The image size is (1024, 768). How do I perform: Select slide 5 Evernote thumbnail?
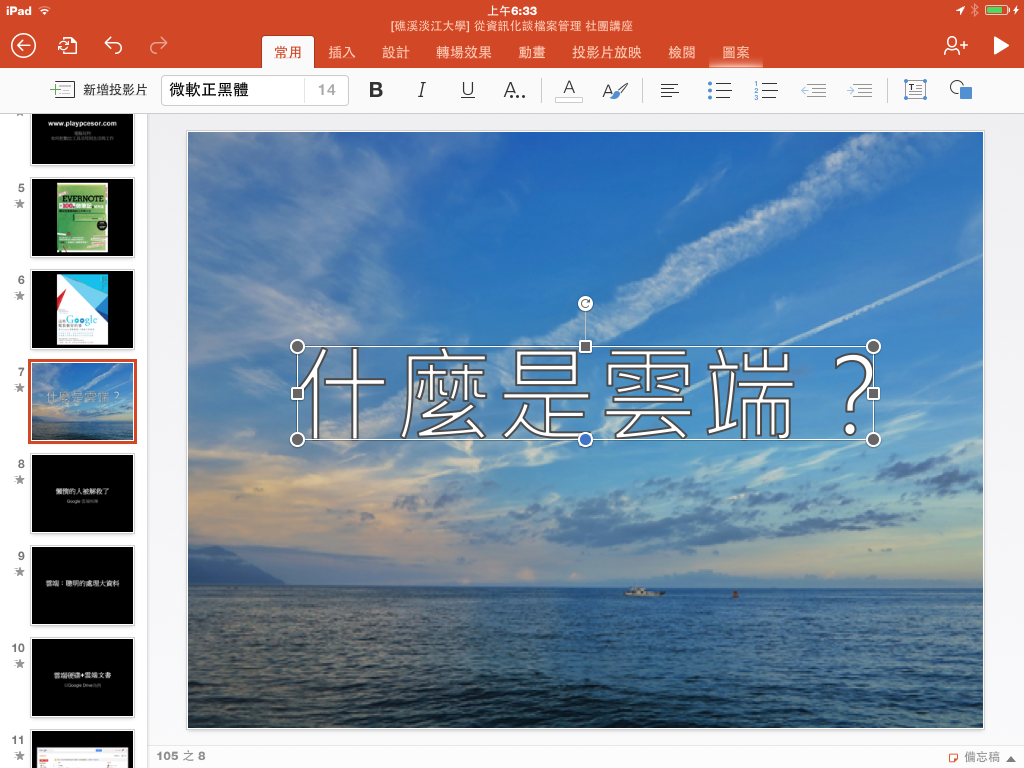point(82,217)
